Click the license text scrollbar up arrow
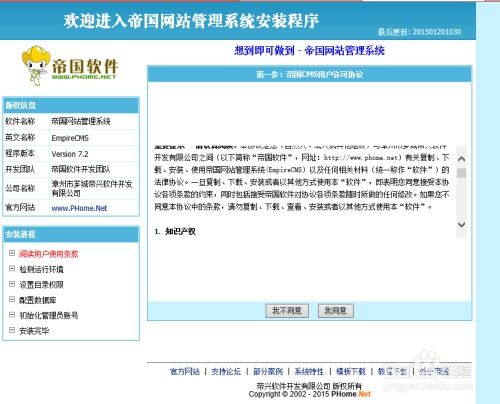Screen dimensions: 500x404 tap(462, 159)
